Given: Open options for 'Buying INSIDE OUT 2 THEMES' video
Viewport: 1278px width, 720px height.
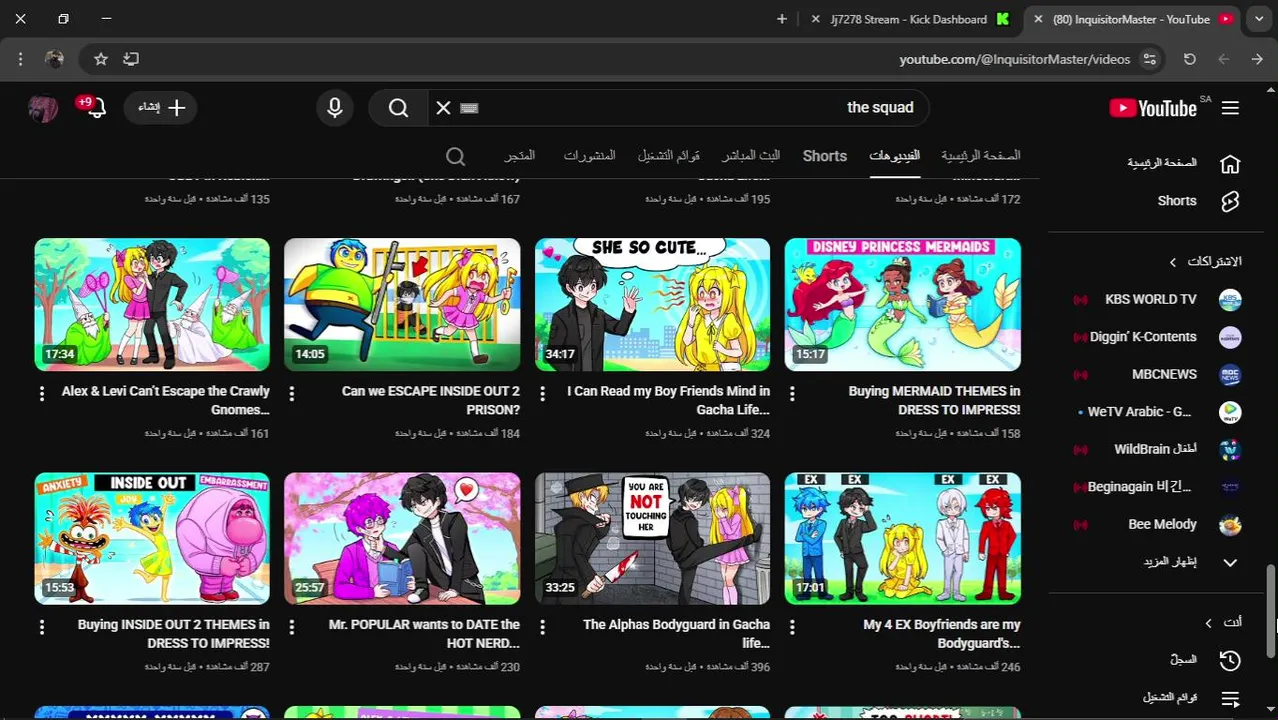Looking at the screenshot, I should (x=42, y=628).
